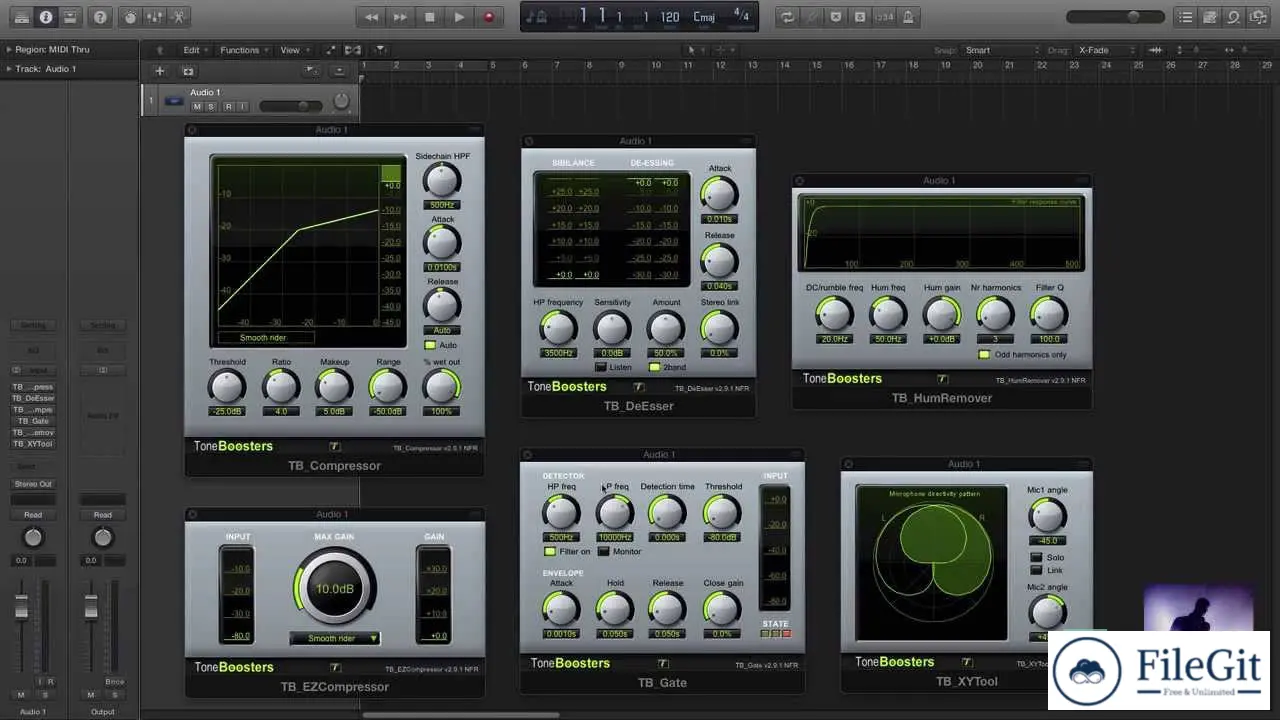The image size is (1280, 720).
Task: Click the Hum freq knob in TB_HumRemover
Action: [x=888, y=314]
